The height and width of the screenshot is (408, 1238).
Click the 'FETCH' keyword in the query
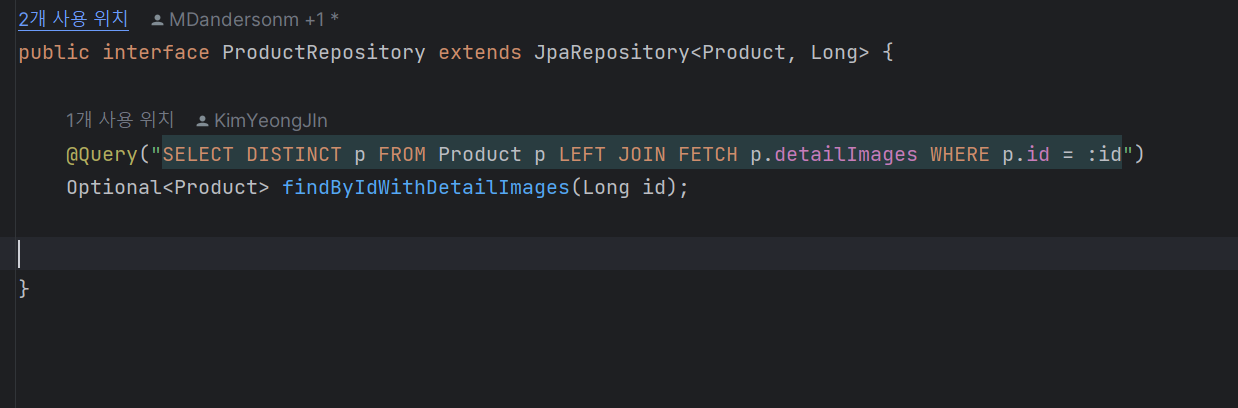[708, 155]
